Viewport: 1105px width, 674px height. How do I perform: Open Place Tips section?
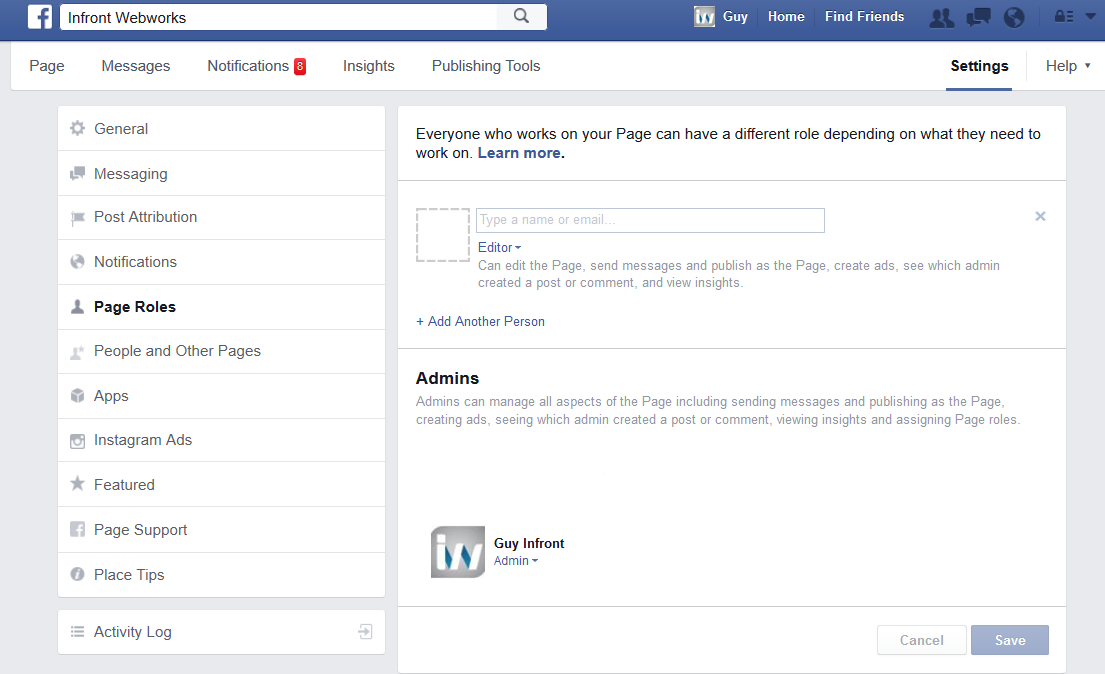click(x=221, y=575)
